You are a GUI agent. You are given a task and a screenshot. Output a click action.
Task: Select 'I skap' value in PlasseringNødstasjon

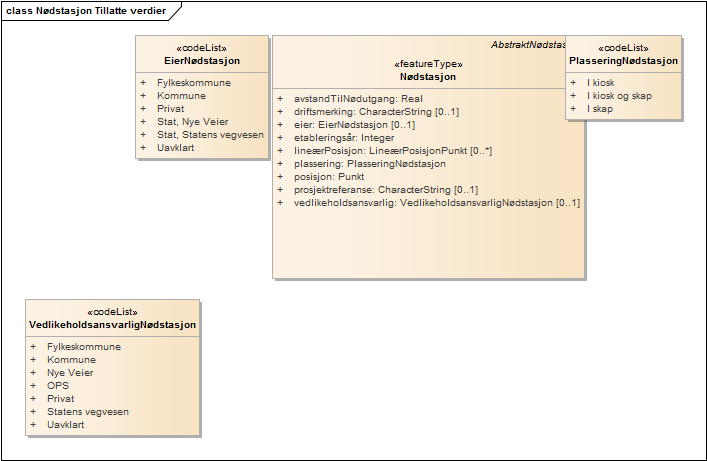click(x=600, y=109)
